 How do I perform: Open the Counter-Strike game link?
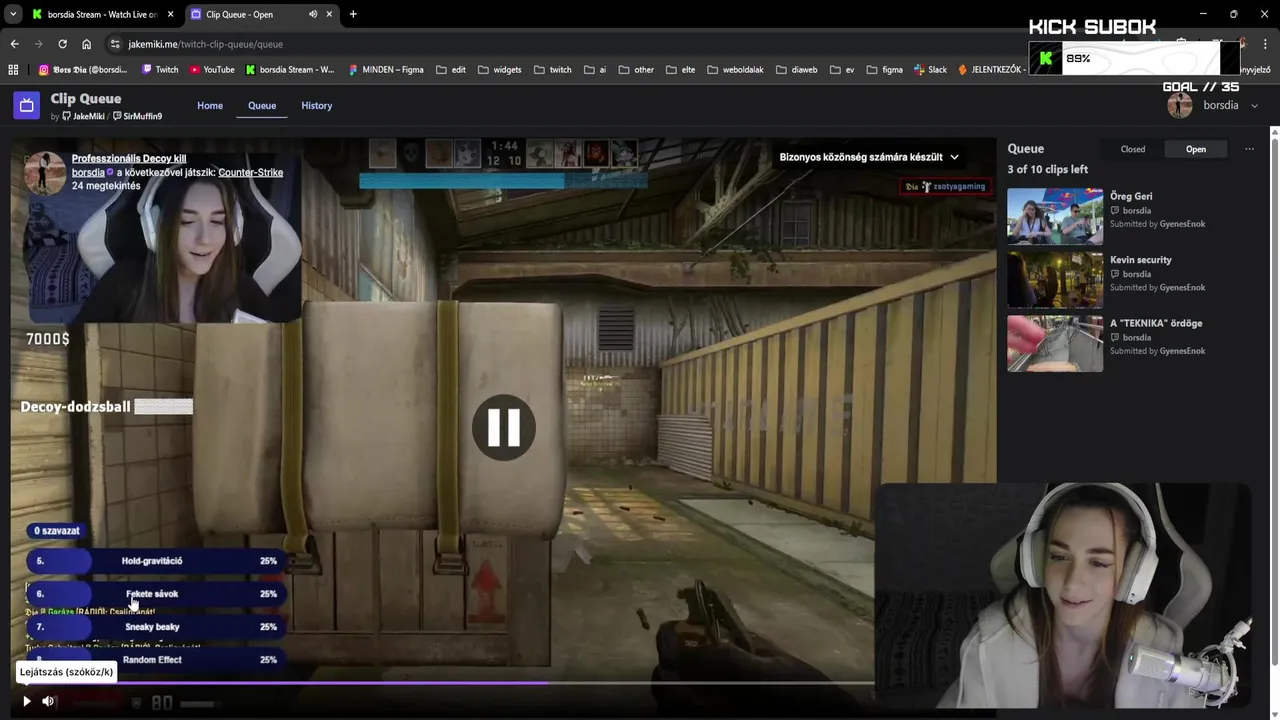tap(250, 172)
